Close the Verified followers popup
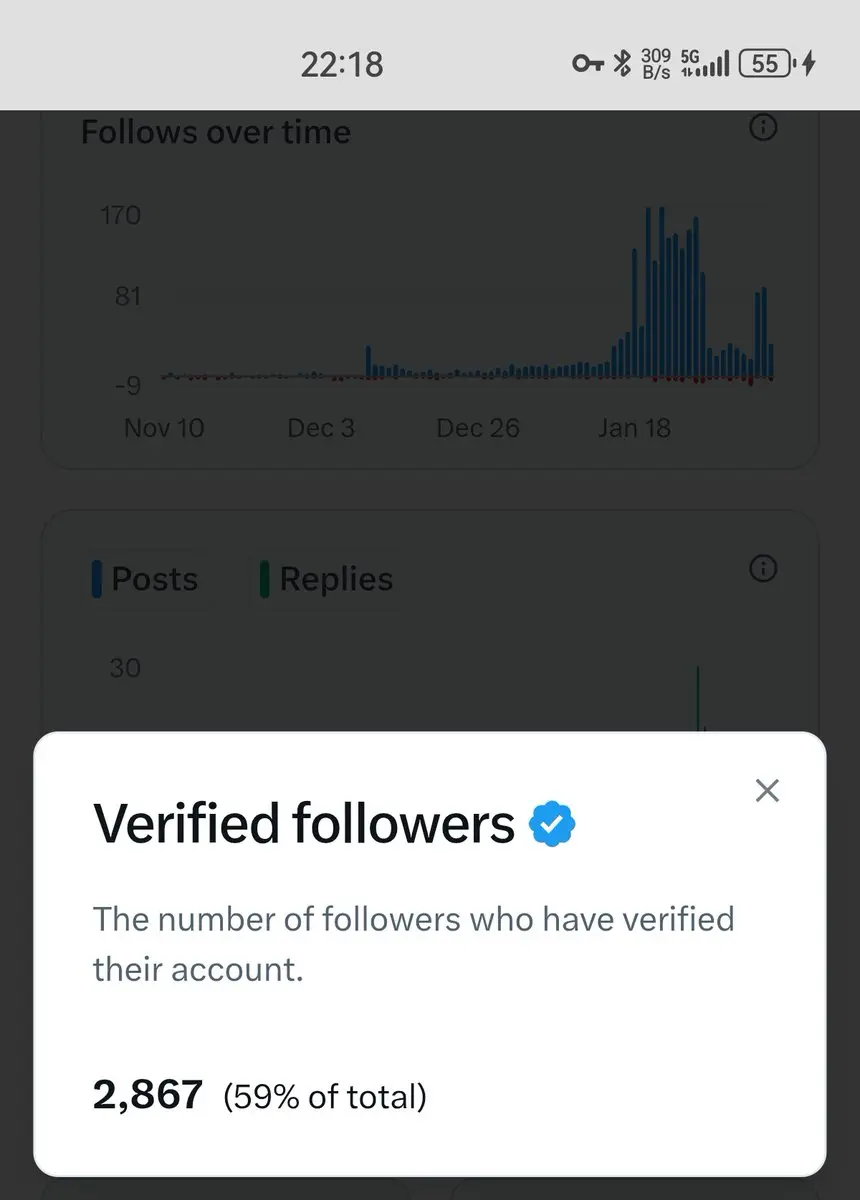 click(x=767, y=791)
